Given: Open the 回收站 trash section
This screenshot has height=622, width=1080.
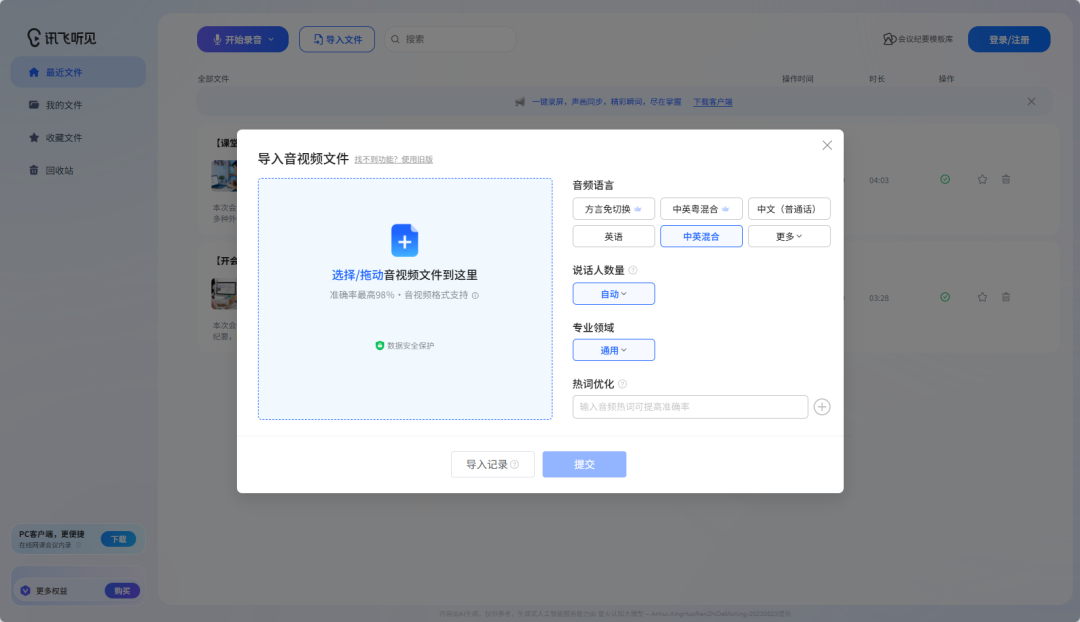Looking at the screenshot, I should click(x=62, y=170).
